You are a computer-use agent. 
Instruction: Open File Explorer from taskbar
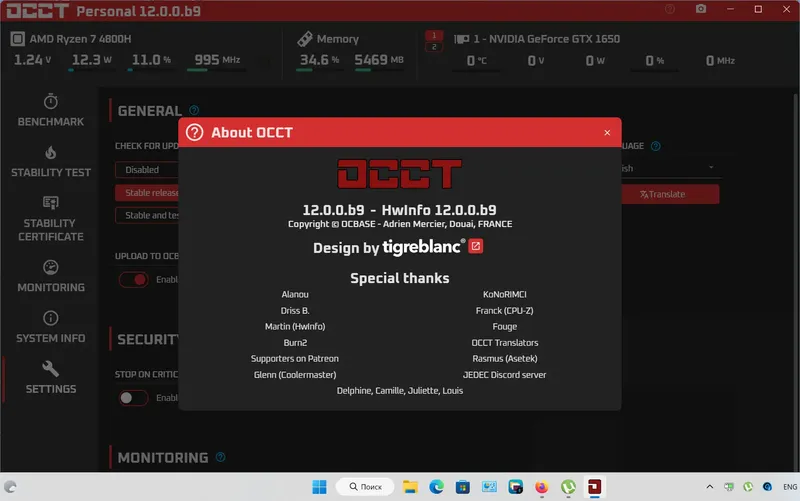coord(410,487)
